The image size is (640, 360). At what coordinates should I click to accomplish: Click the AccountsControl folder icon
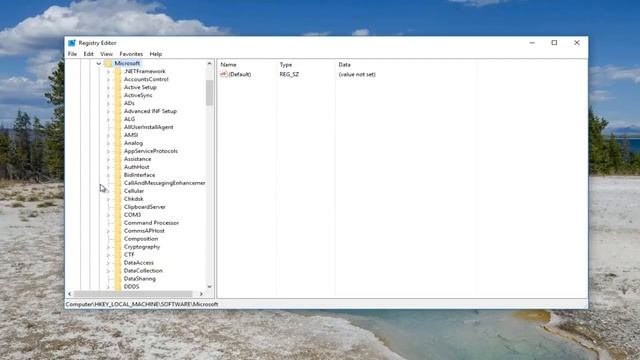pyautogui.click(x=118, y=79)
